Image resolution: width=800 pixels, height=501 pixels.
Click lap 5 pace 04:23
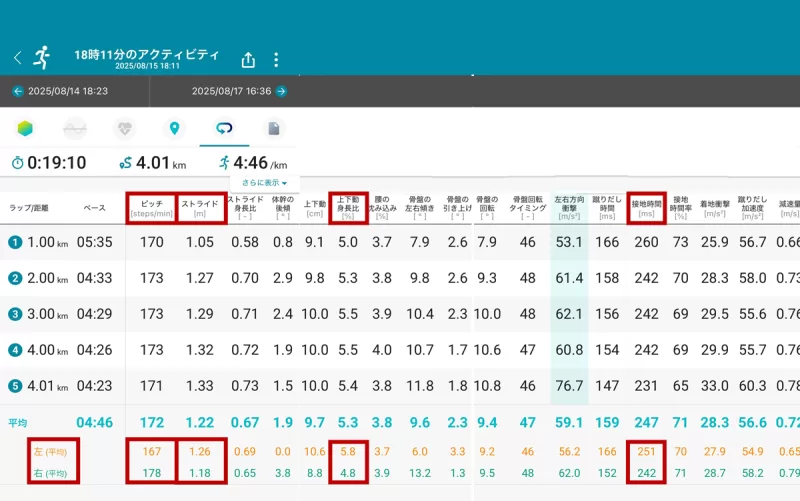[94, 386]
